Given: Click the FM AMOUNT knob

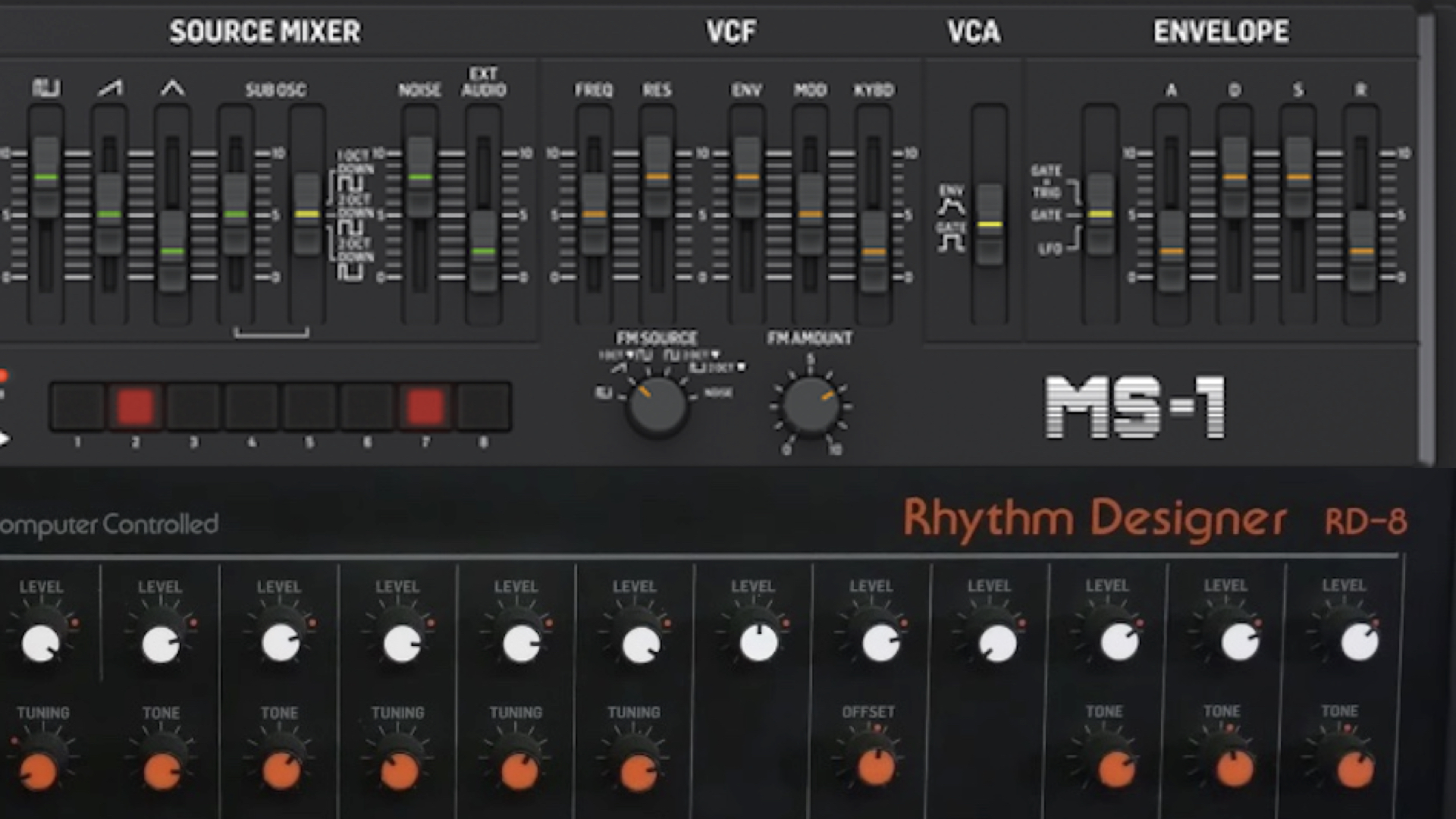Looking at the screenshot, I should (811, 406).
